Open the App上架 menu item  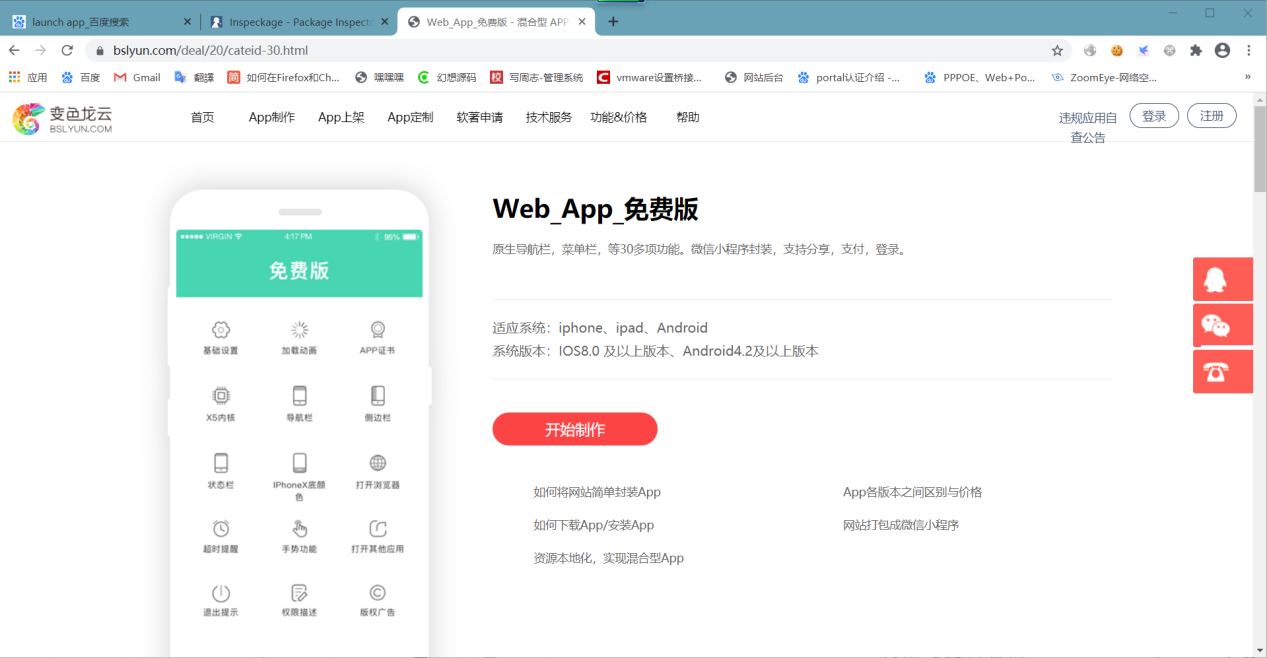(341, 117)
